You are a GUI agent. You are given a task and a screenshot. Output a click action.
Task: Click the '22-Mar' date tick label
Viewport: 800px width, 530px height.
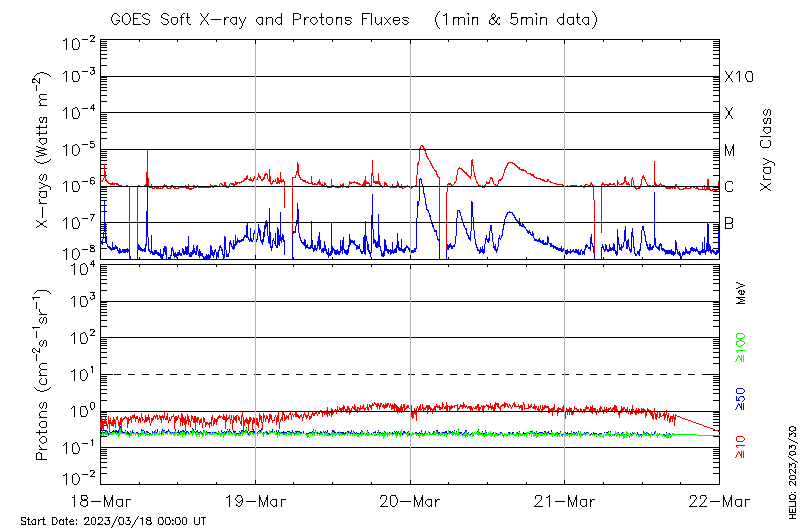tap(719, 501)
